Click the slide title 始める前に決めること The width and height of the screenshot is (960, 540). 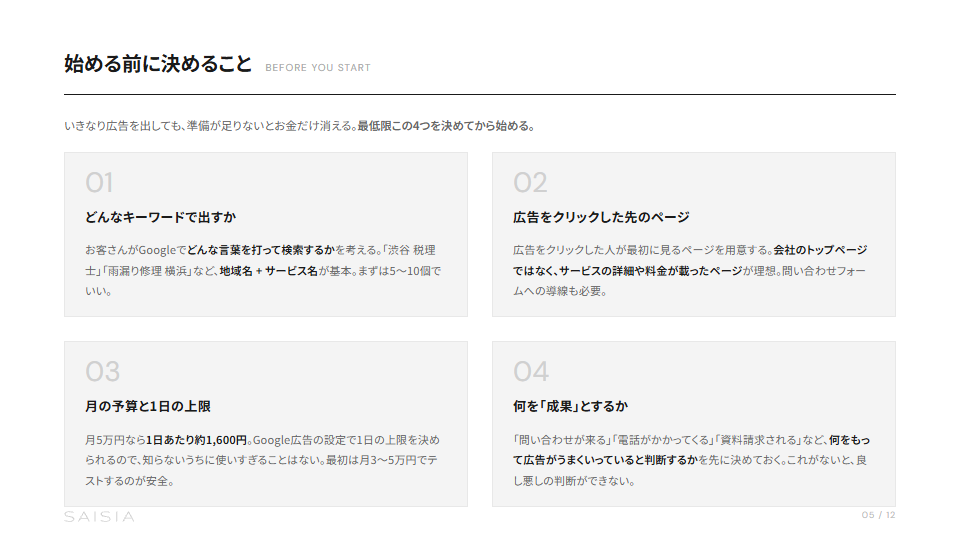click(x=158, y=65)
